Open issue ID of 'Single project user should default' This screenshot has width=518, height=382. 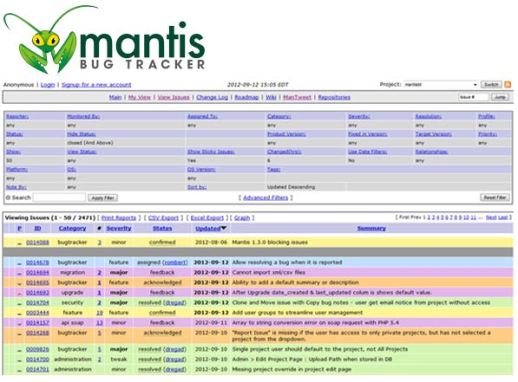(x=38, y=349)
